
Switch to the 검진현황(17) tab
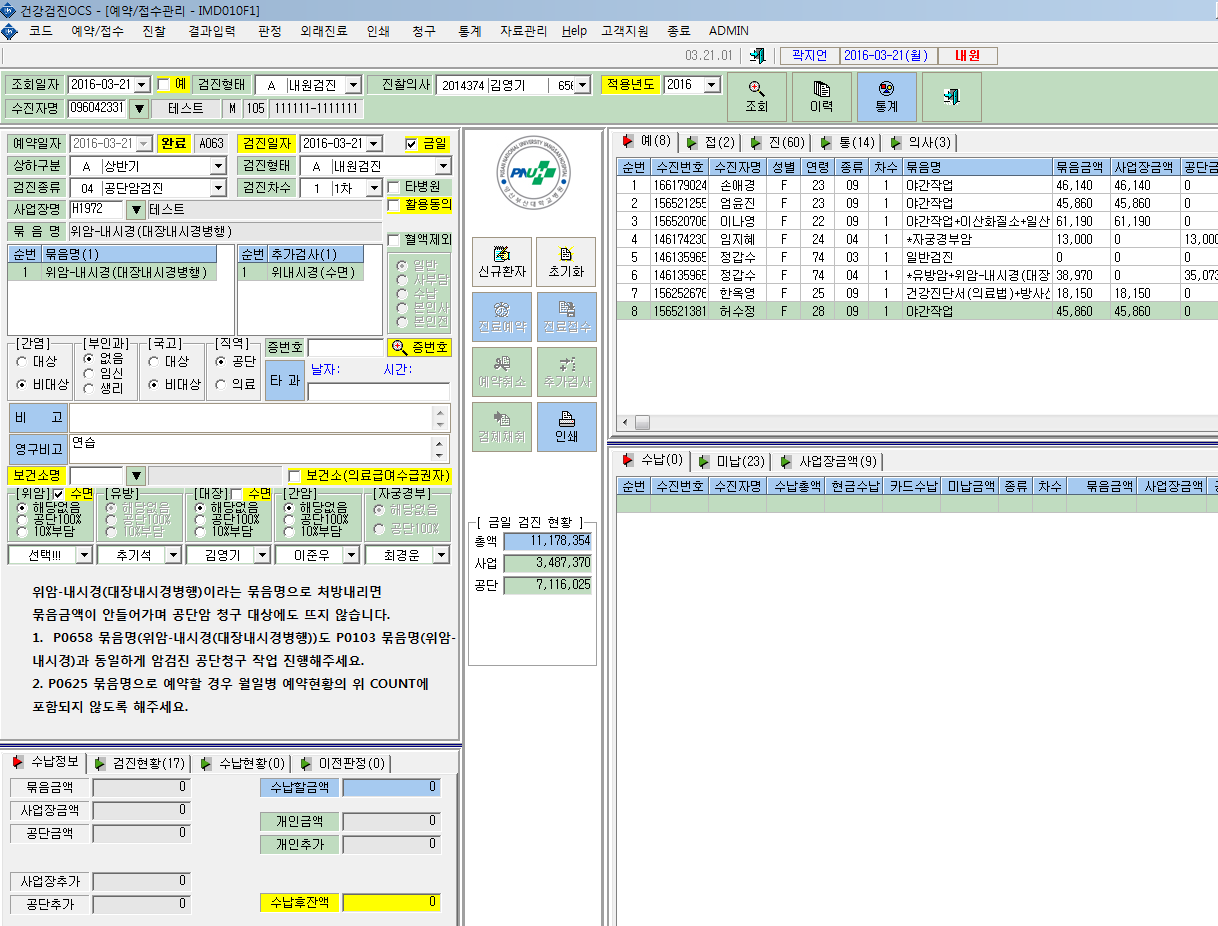pos(141,763)
